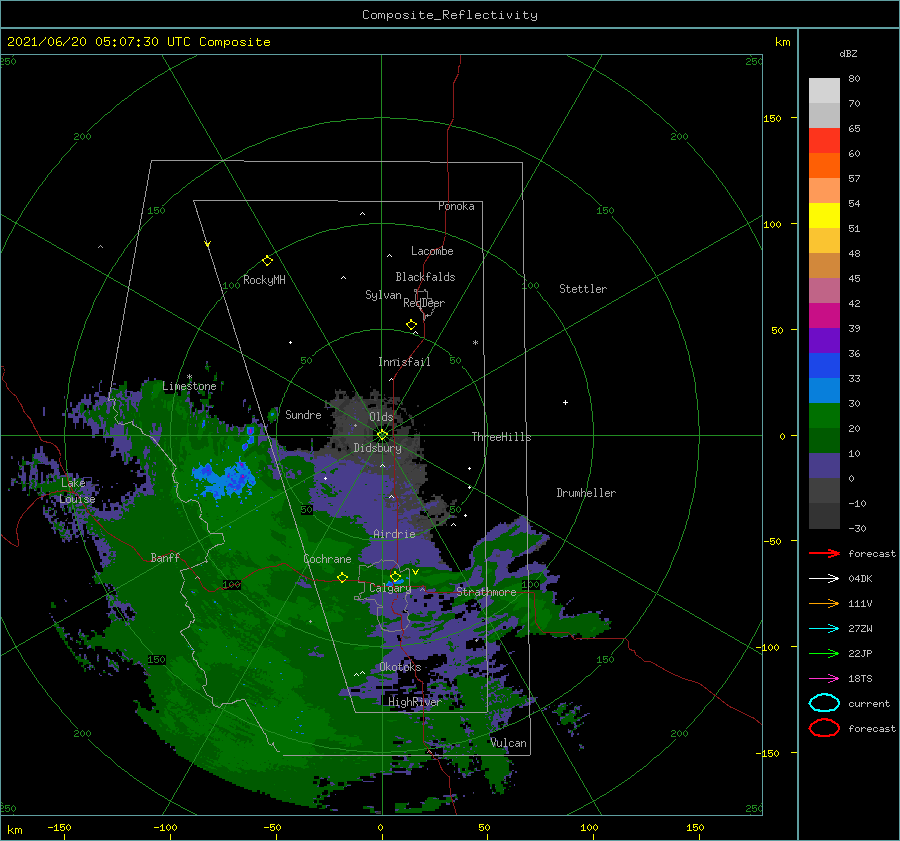Click the dBZ legend heading

(x=848, y=53)
